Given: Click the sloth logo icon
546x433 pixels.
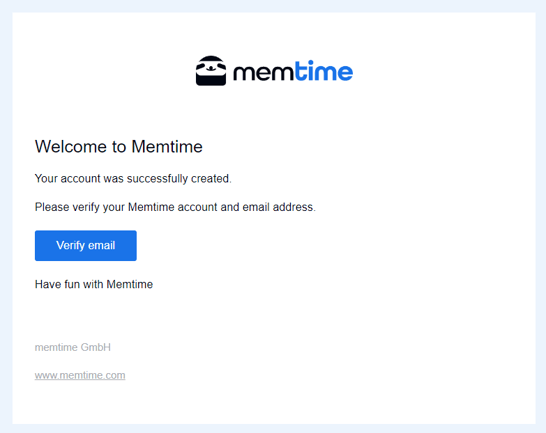Looking at the screenshot, I should [211, 71].
